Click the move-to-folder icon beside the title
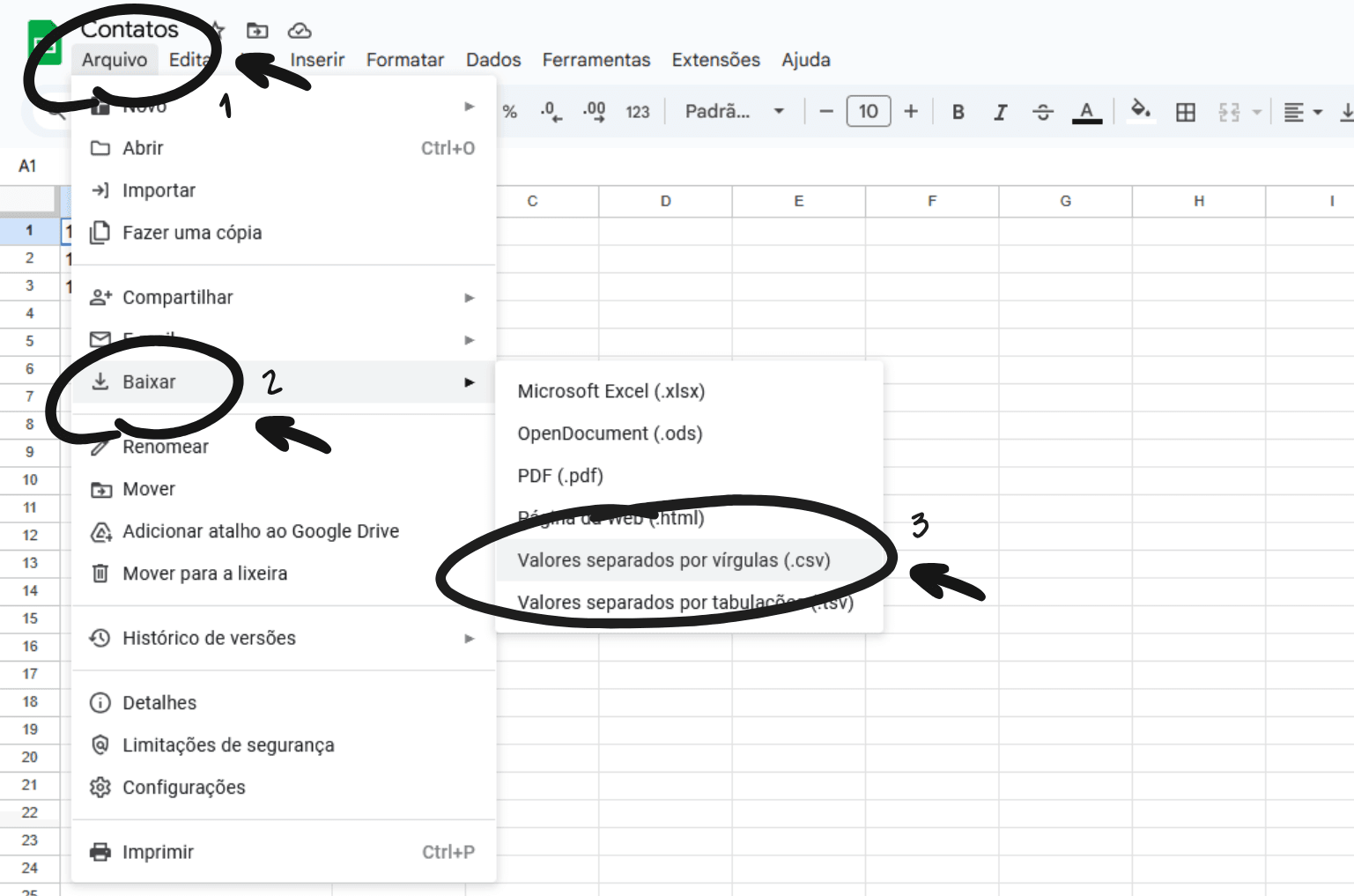 [257, 31]
